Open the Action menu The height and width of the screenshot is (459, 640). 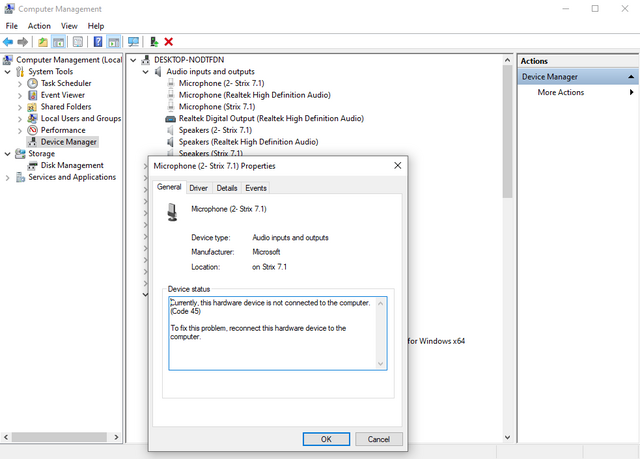coord(39,26)
